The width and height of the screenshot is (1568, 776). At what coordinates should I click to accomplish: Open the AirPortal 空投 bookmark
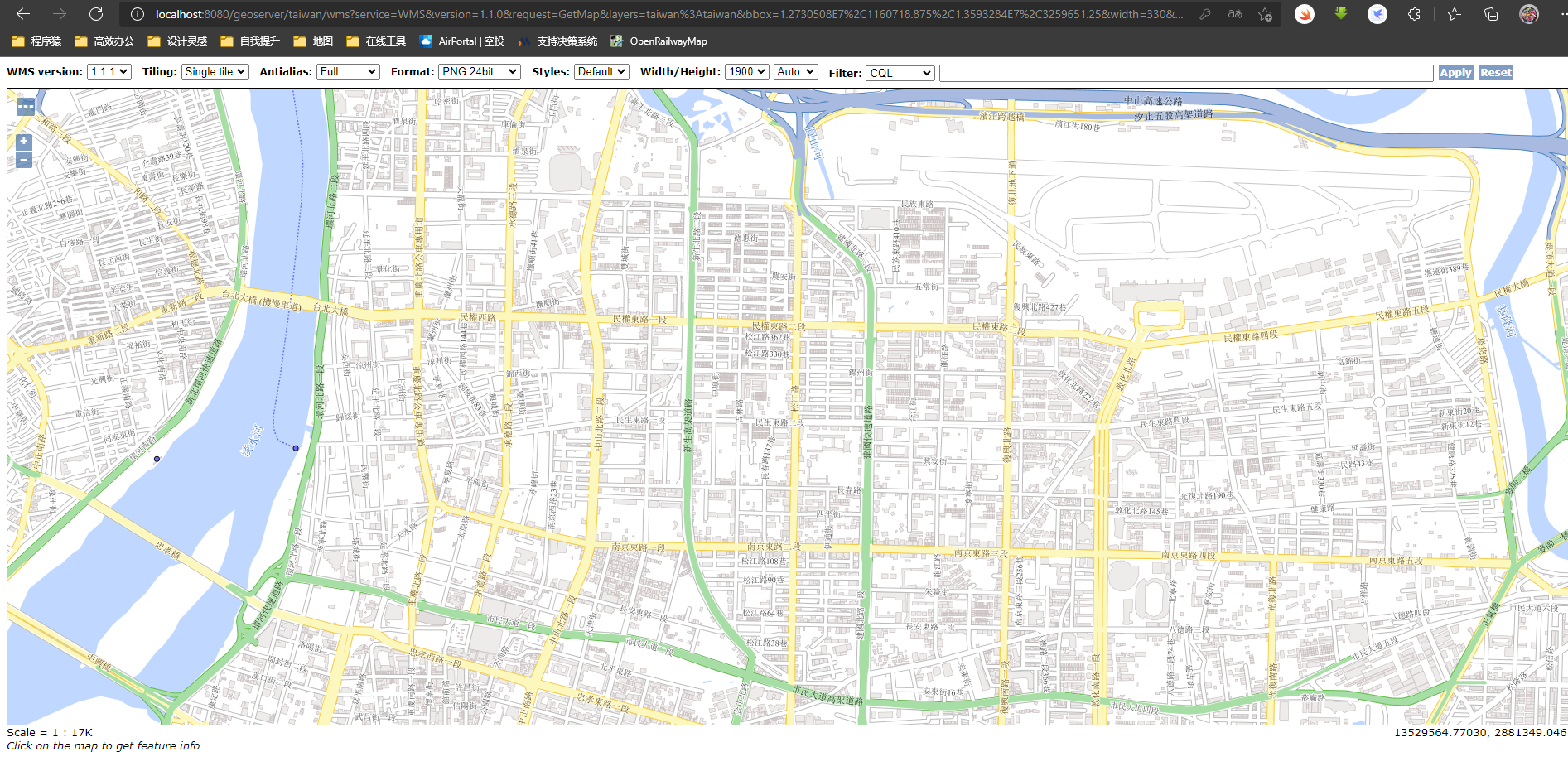click(x=462, y=41)
